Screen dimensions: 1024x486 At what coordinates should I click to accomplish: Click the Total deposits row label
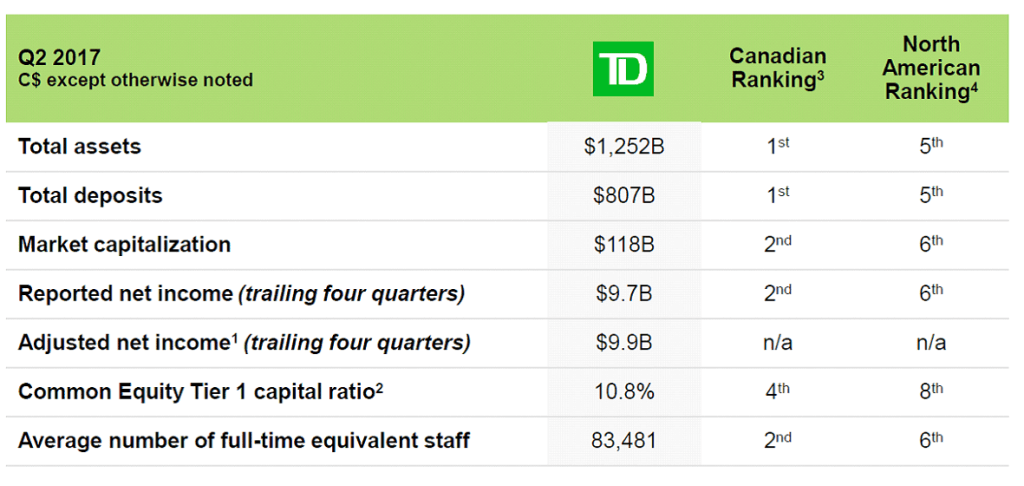pos(90,195)
